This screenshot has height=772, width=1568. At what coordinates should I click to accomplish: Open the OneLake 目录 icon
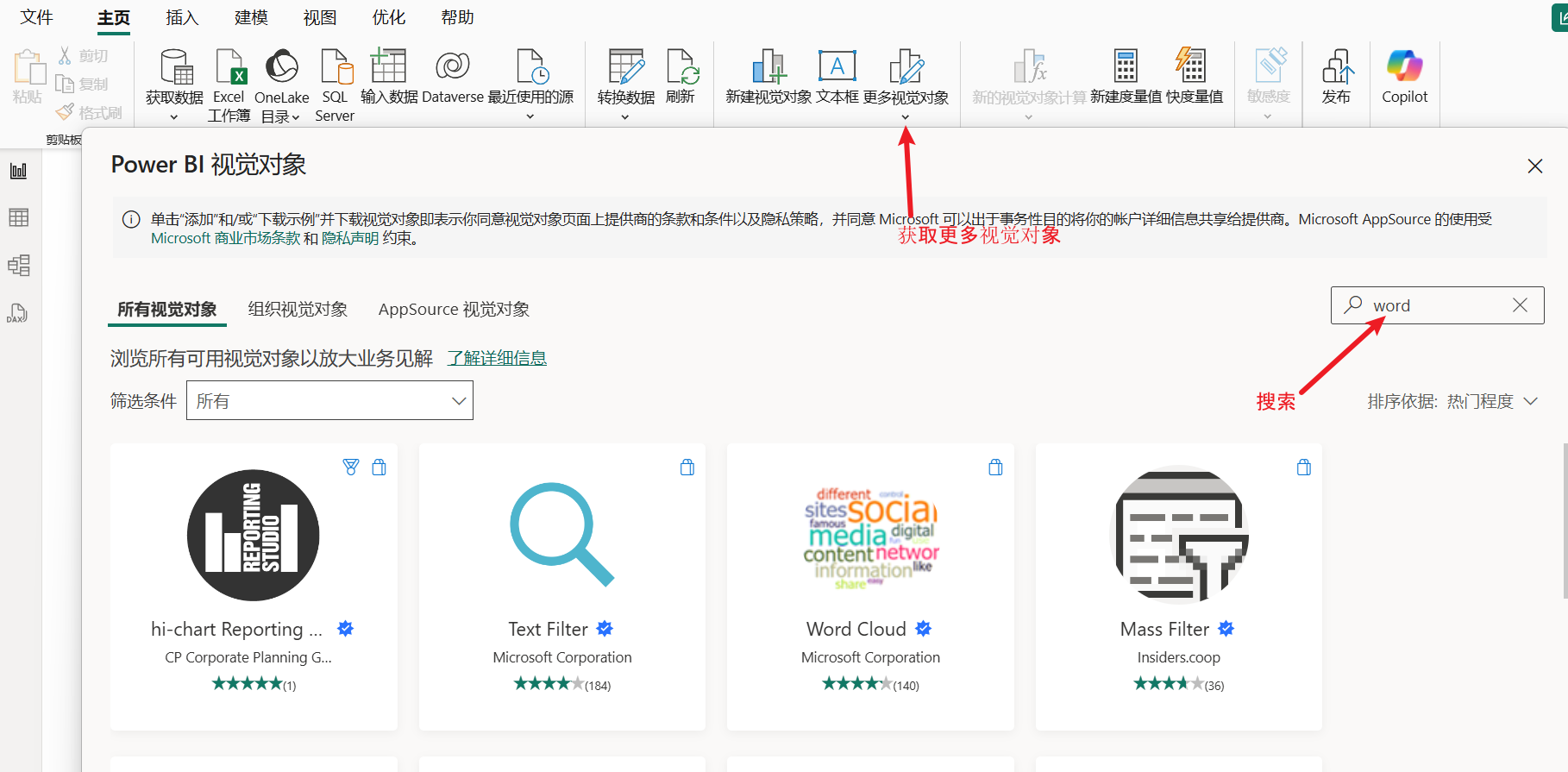tap(281, 66)
